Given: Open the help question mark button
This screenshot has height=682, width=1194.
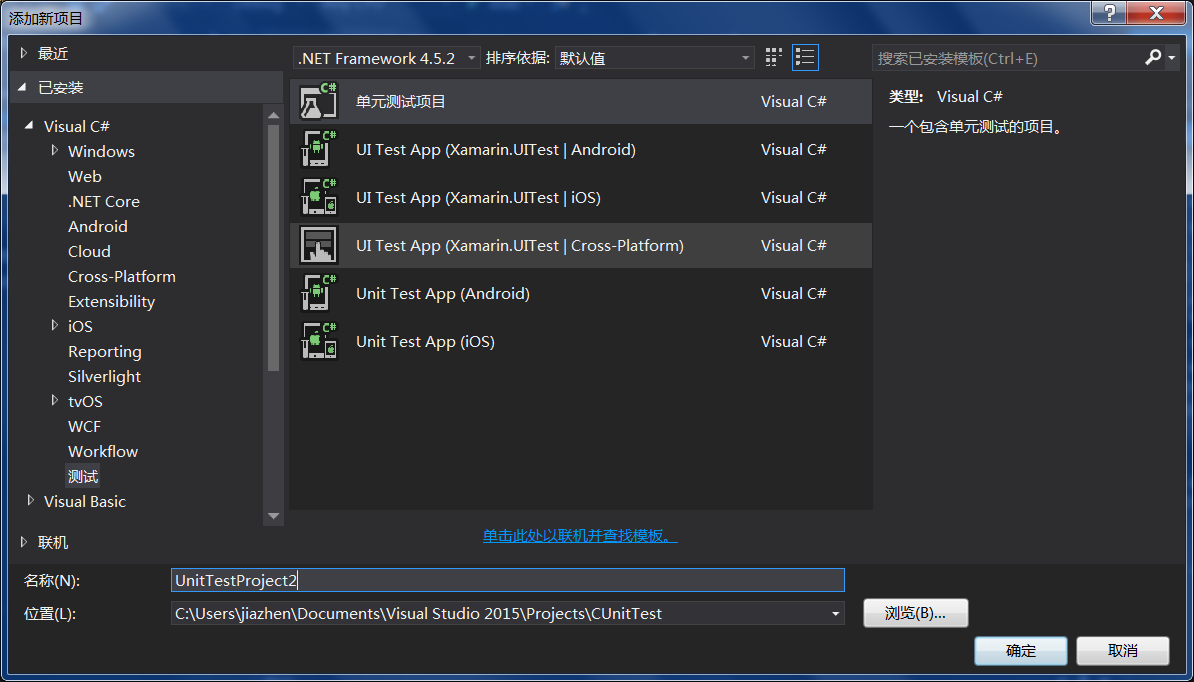Looking at the screenshot, I should click(1109, 13).
